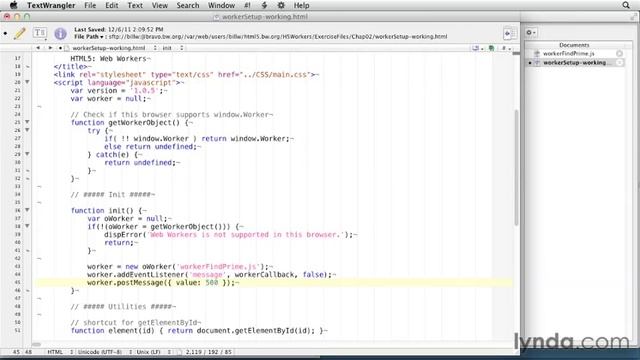Open the File Path dropdown
Image resolution: width=640 pixels, height=360 pixels.
tap(89, 37)
